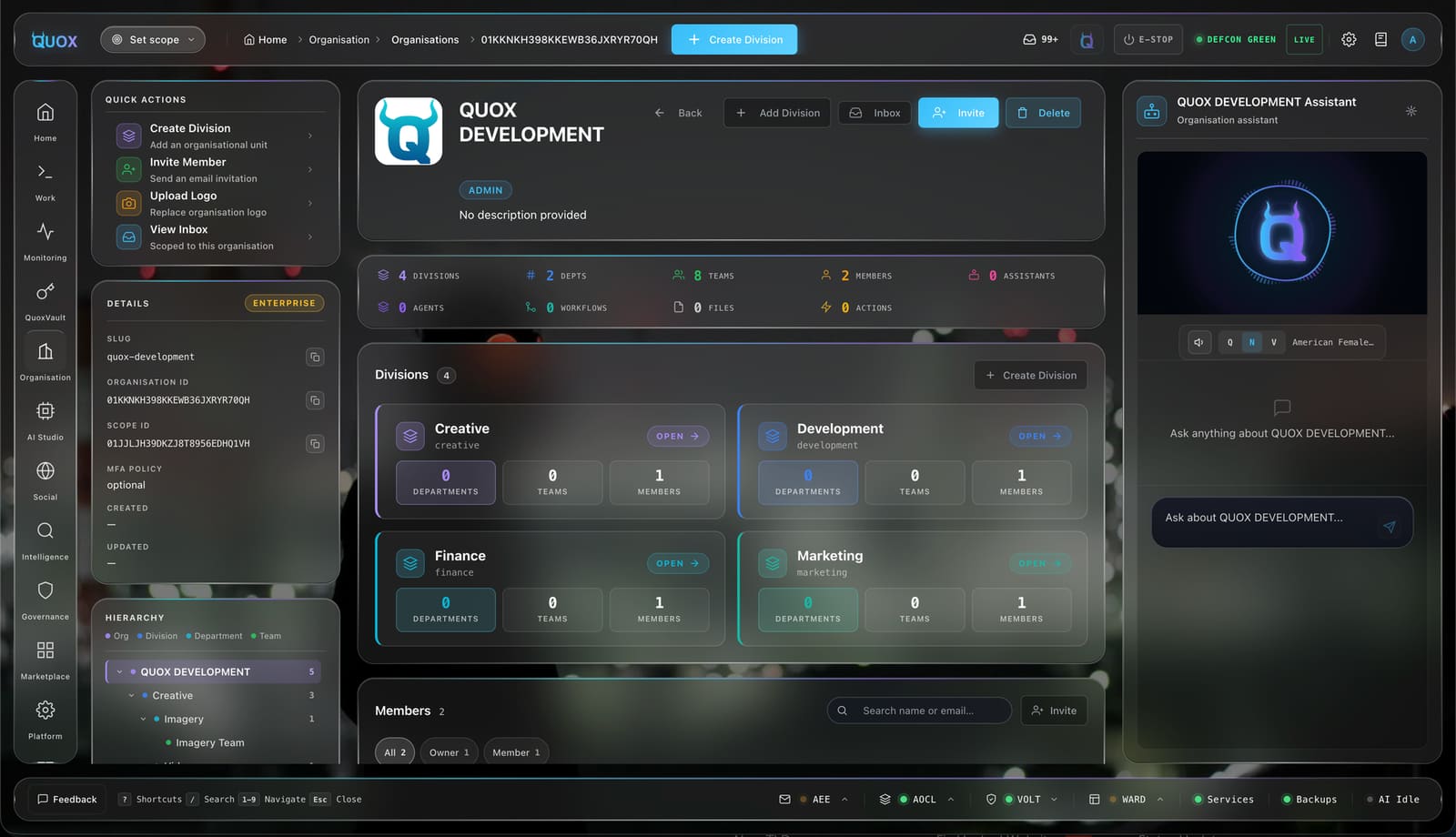Select the N voice mode option
Screen dimensions: 1456x837
[x=1251, y=342]
